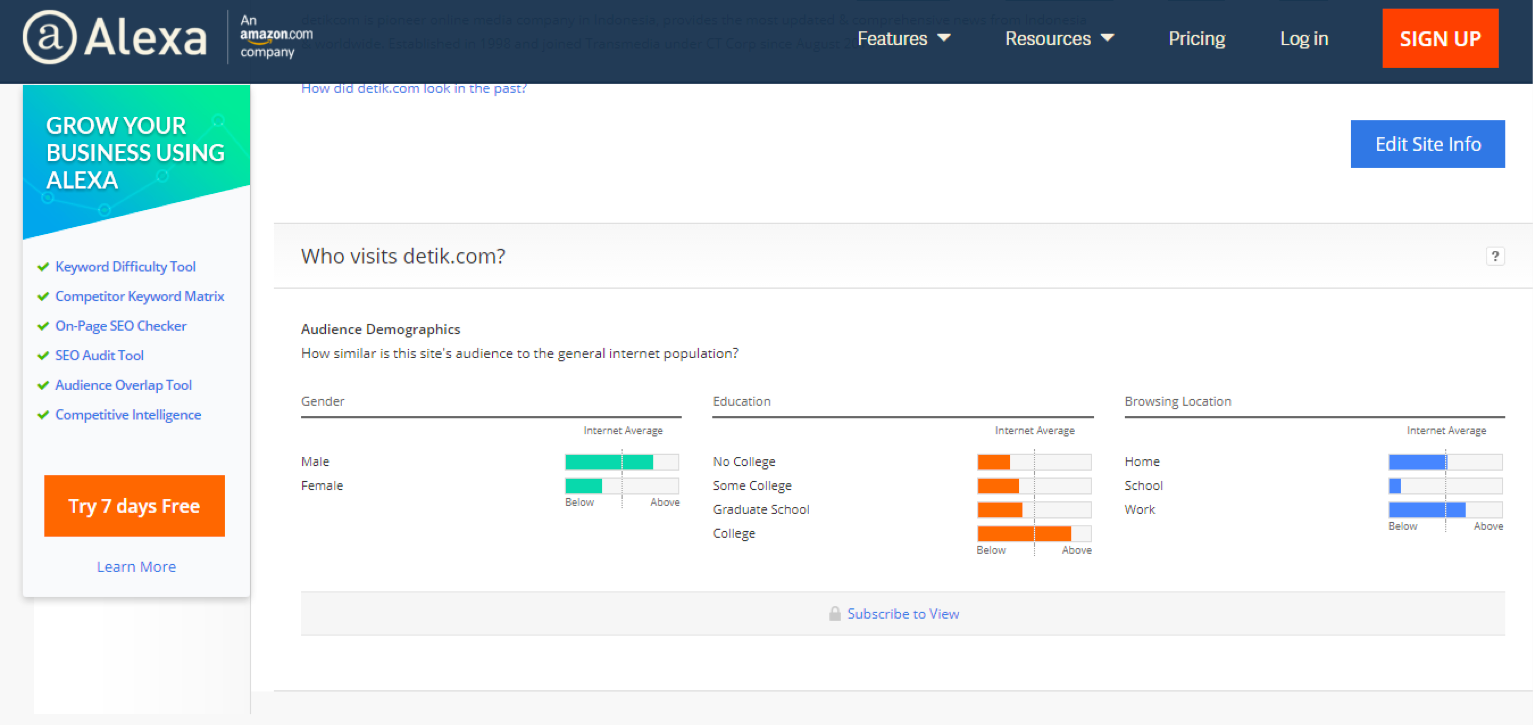Click the 'An amazon.com company' logo

276,37
